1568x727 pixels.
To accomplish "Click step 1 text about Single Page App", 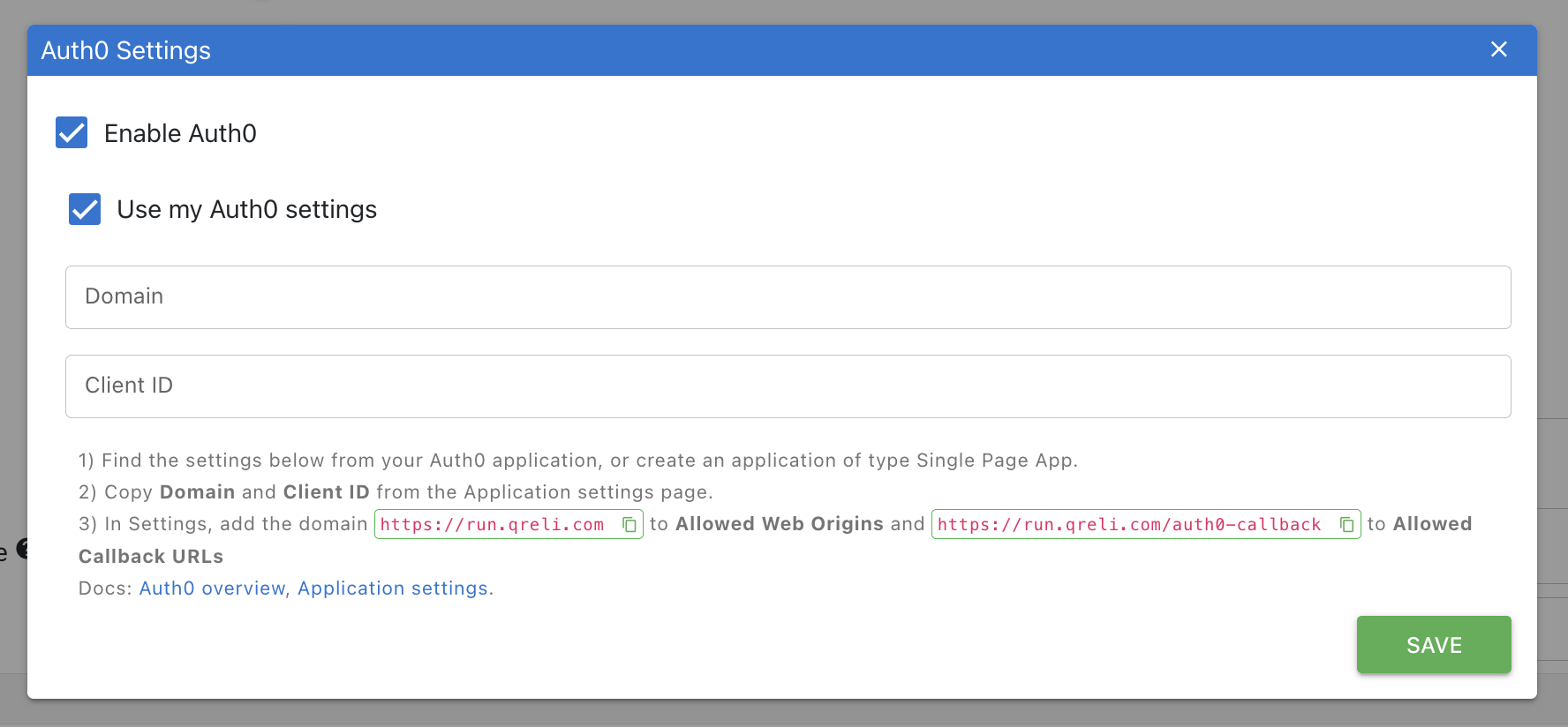I will click(578, 461).
